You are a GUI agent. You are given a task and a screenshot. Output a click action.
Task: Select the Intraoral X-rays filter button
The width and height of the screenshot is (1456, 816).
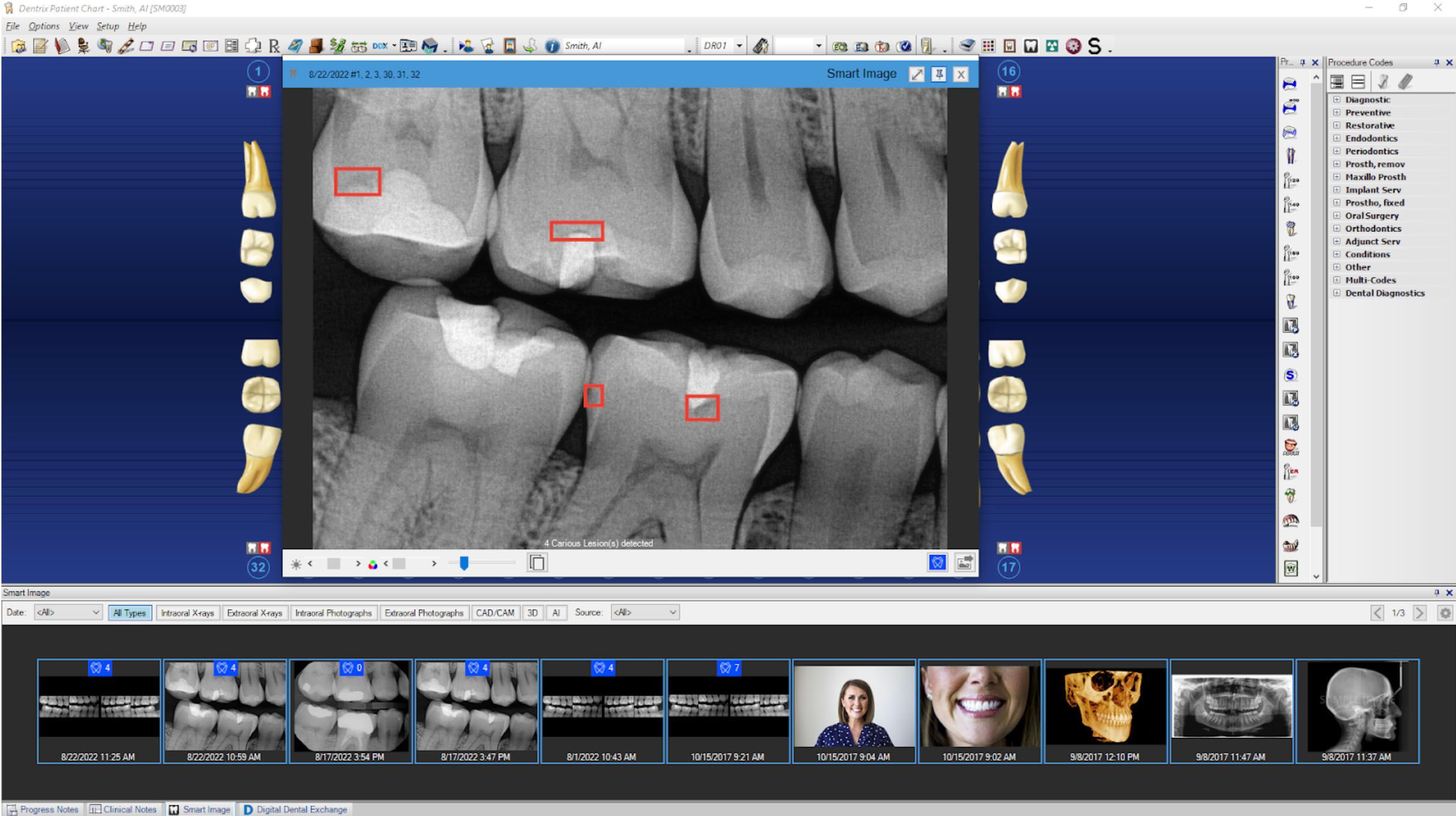pyautogui.click(x=187, y=612)
